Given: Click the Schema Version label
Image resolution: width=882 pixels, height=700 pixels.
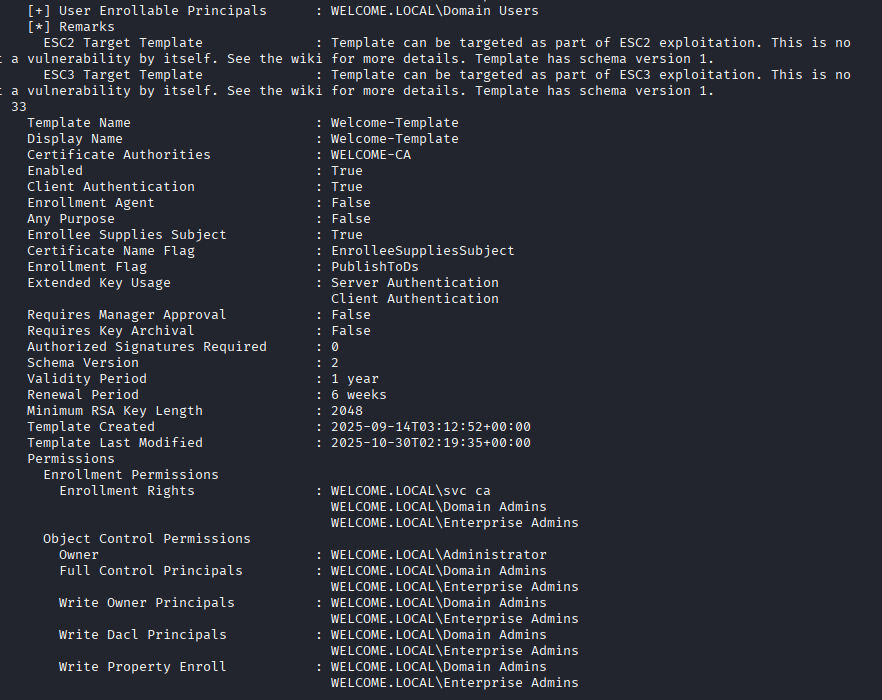Looking at the screenshot, I should point(82,363).
